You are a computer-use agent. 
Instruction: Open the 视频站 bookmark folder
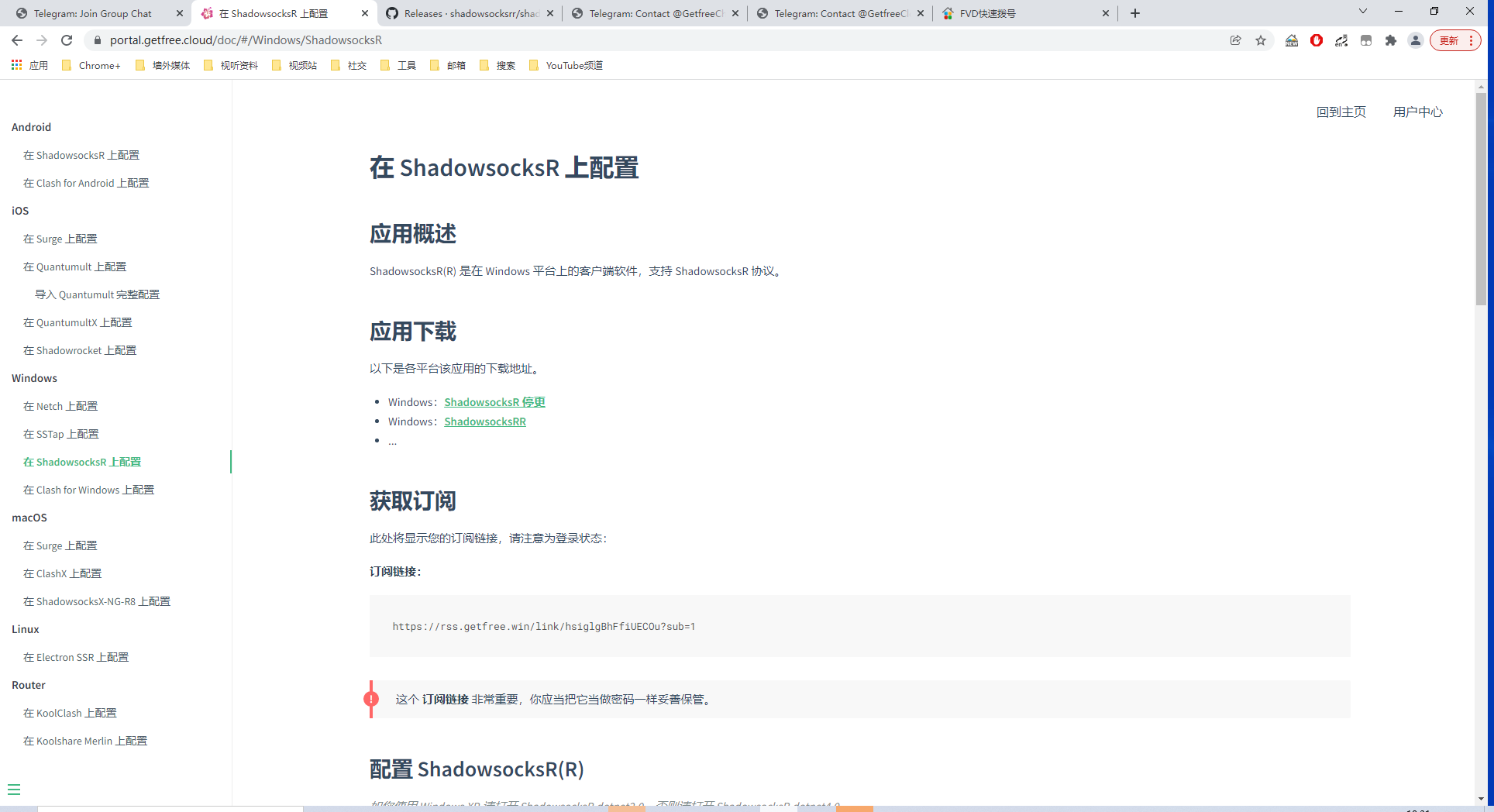tap(294, 65)
